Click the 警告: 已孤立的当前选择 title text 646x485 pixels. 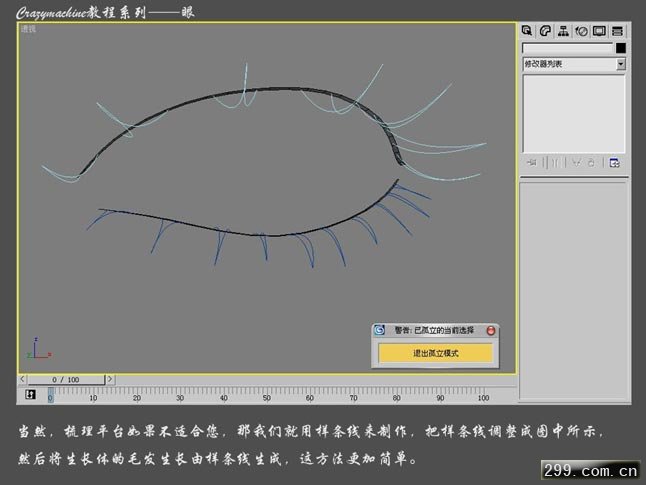click(434, 330)
